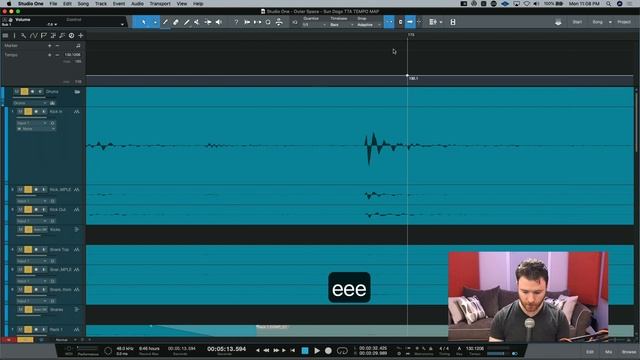Open the Arrow tool options dropdown
The height and width of the screenshot is (360, 640).
tap(155, 22)
